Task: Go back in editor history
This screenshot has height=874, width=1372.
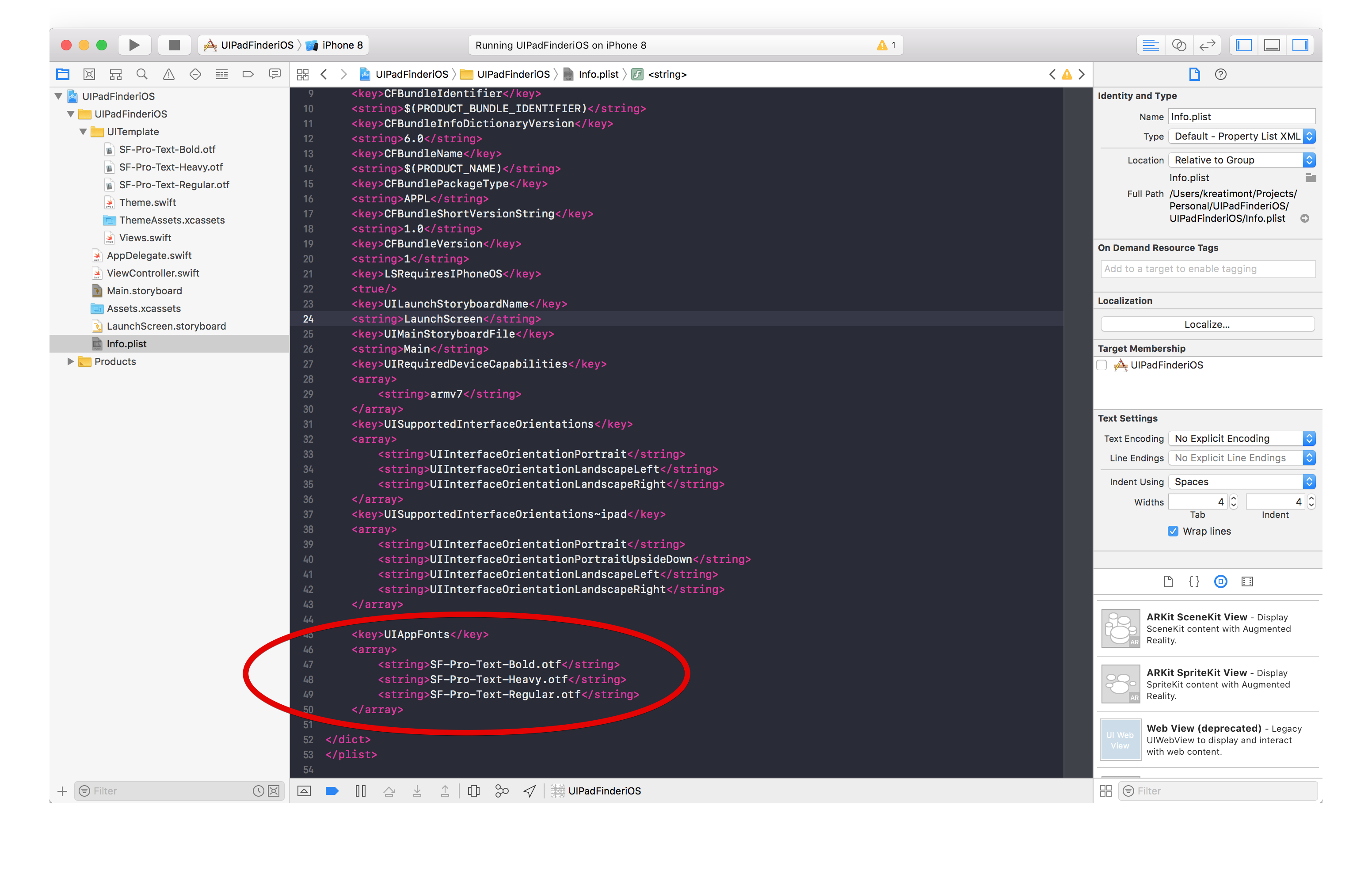Action: [324, 74]
